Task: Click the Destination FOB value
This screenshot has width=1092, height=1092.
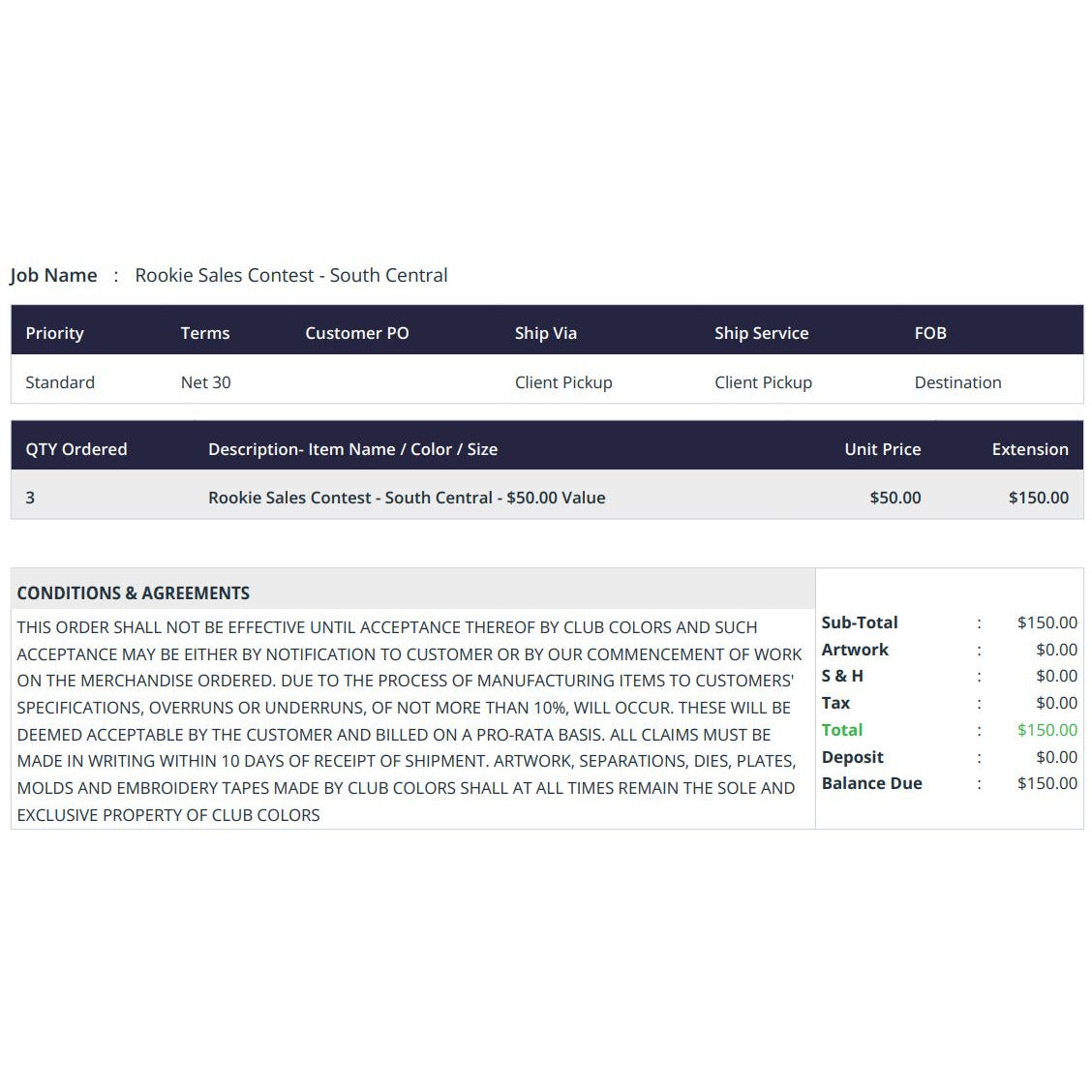Action: (x=957, y=382)
